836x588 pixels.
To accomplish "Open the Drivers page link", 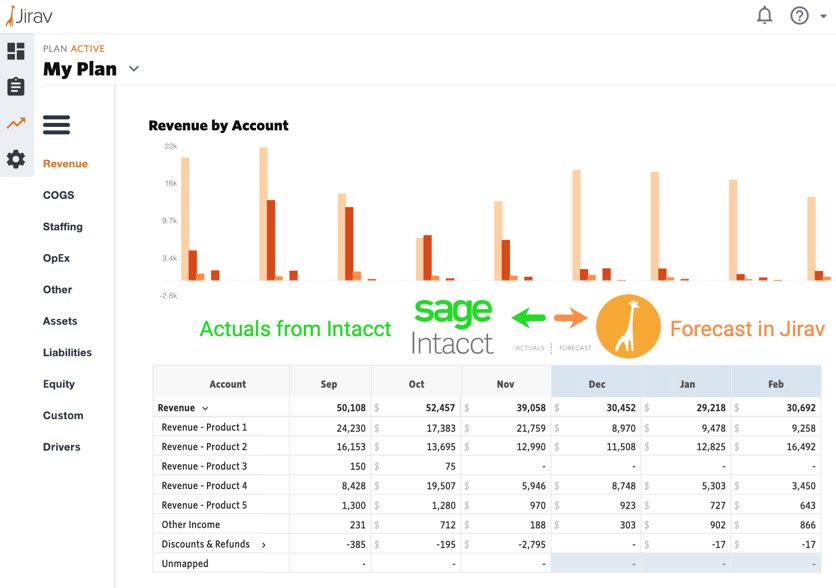I will pyautogui.click(x=62, y=446).
